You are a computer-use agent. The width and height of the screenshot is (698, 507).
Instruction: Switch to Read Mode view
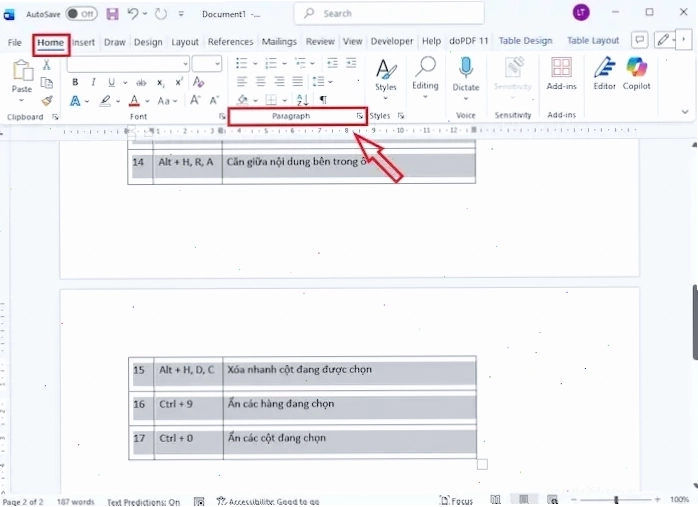pyautogui.click(x=495, y=500)
